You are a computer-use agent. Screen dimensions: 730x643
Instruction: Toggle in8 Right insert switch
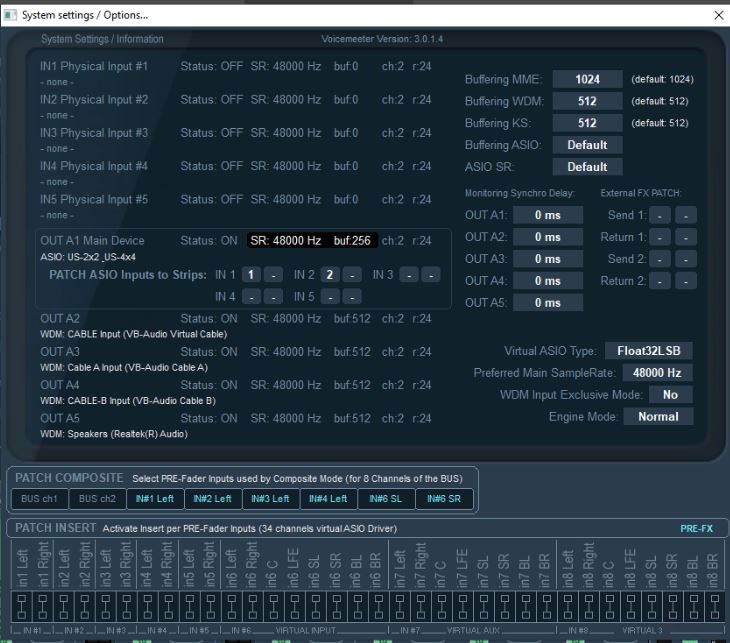589,606
